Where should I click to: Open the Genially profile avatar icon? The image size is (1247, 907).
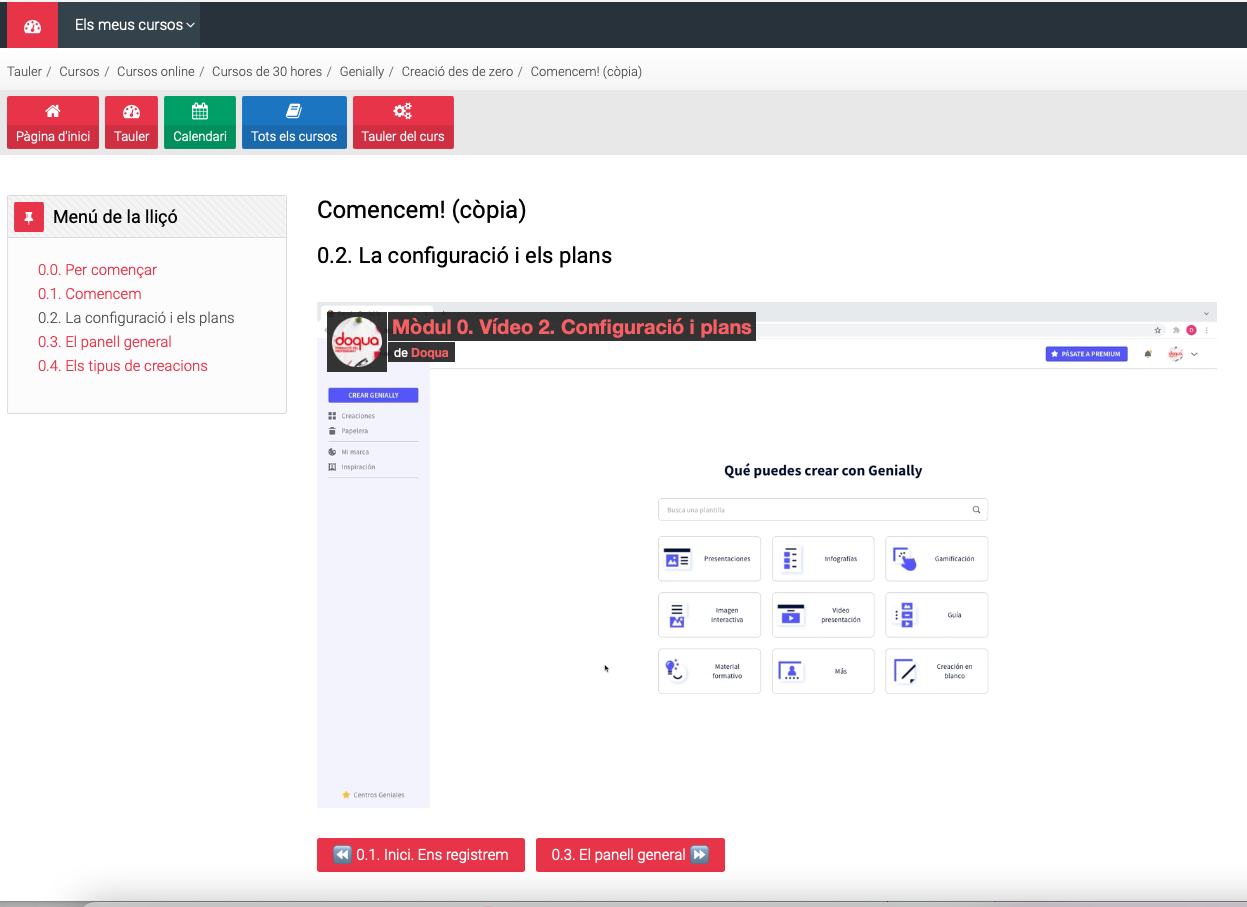click(x=1176, y=354)
